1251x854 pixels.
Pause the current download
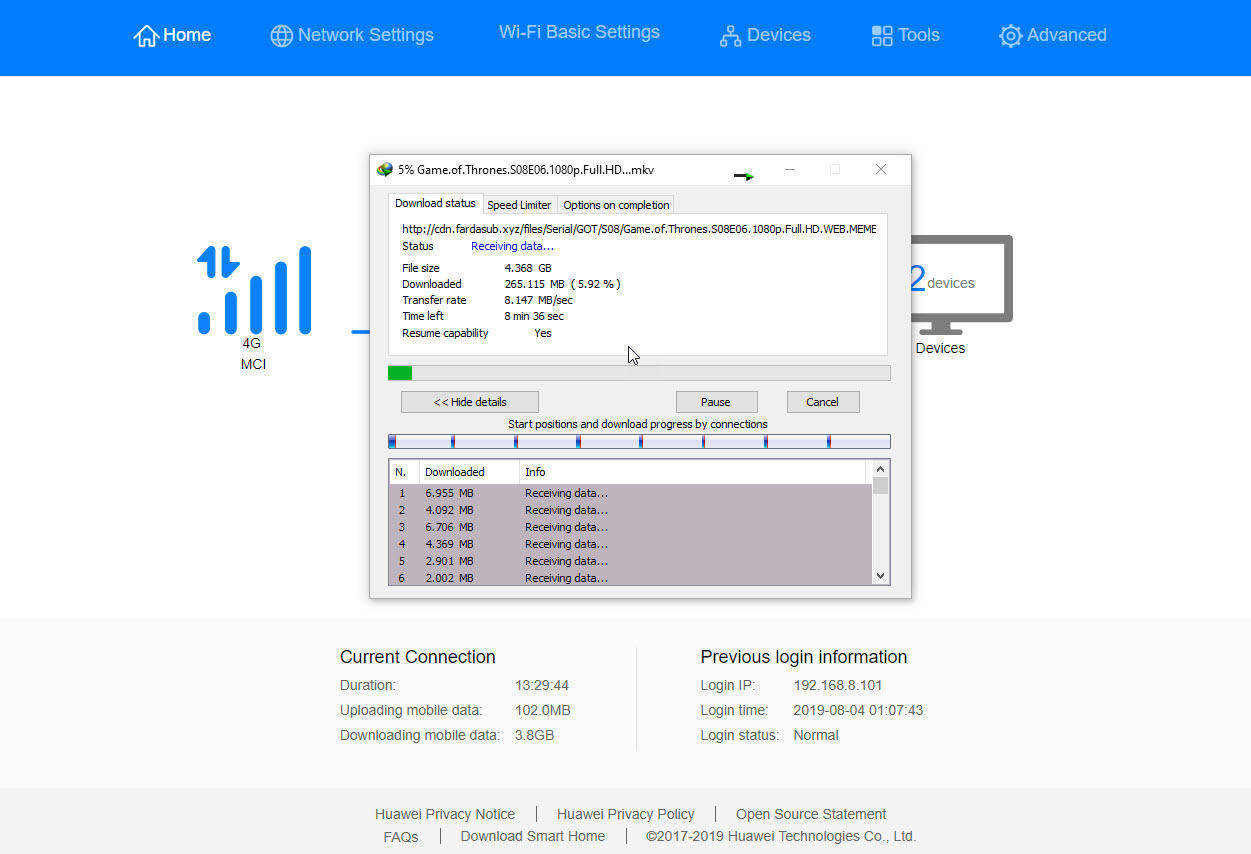716,402
